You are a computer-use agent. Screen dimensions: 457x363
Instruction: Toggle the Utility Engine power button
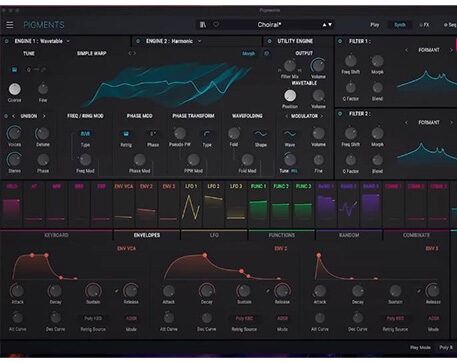click(269, 41)
